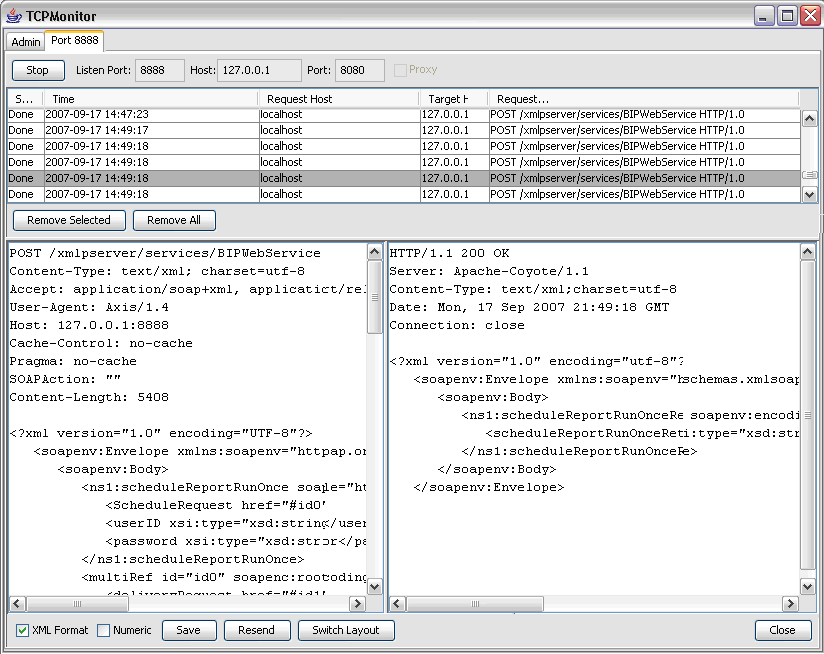Image resolution: width=824 pixels, height=654 pixels.
Task: Clear all requests with Remove All
Action: click(x=173, y=220)
